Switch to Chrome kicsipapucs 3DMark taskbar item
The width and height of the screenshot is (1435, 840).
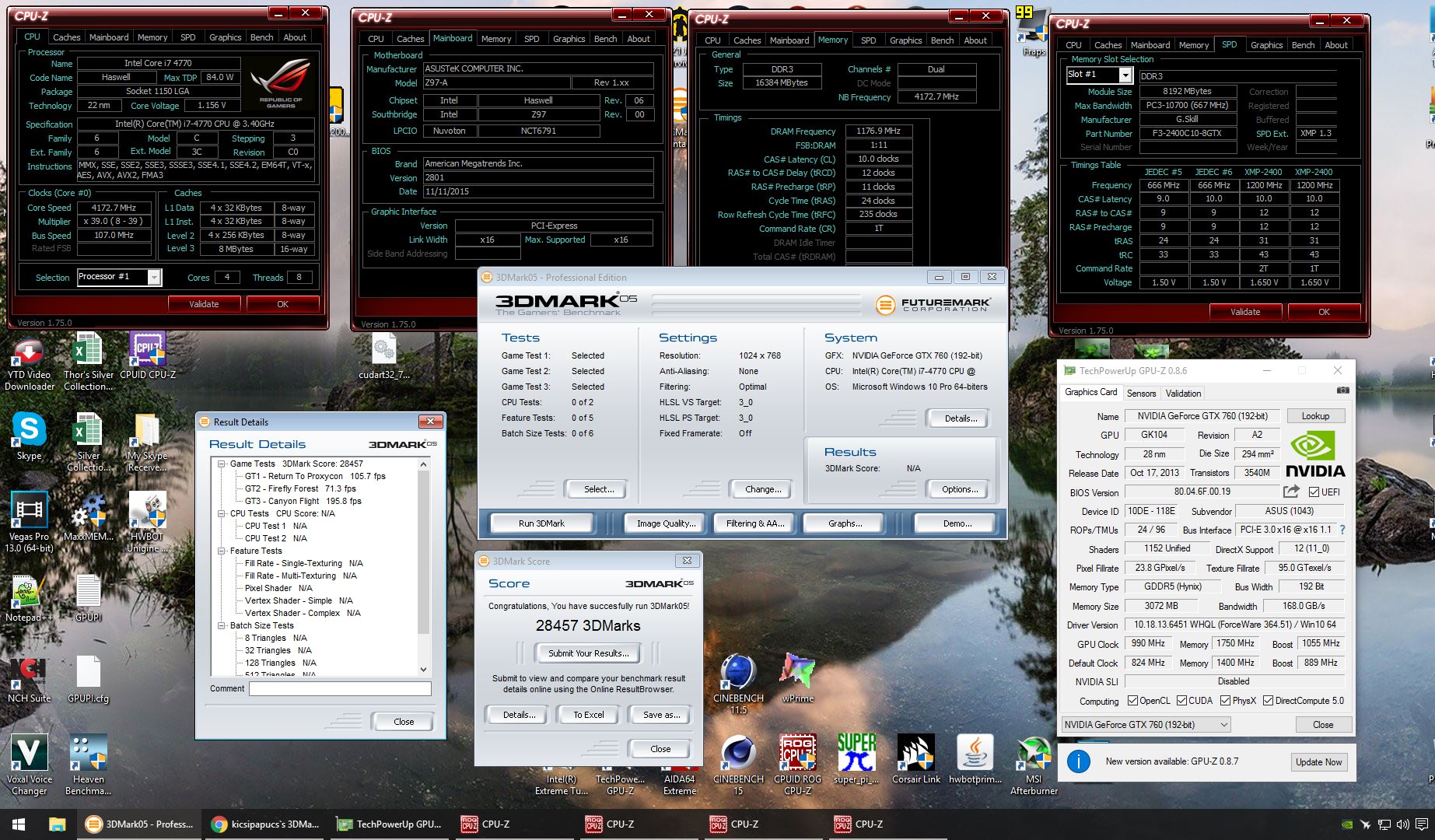(x=266, y=824)
